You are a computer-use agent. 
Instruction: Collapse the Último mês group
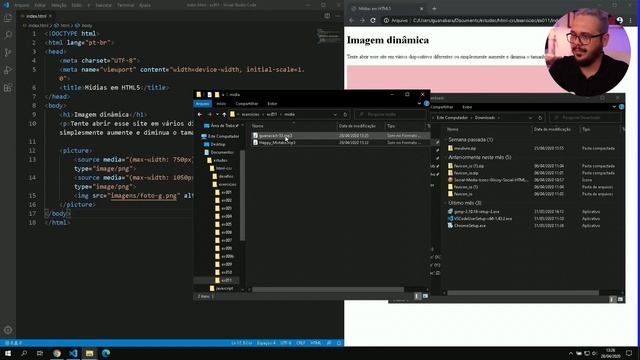(x=446, y=203)
